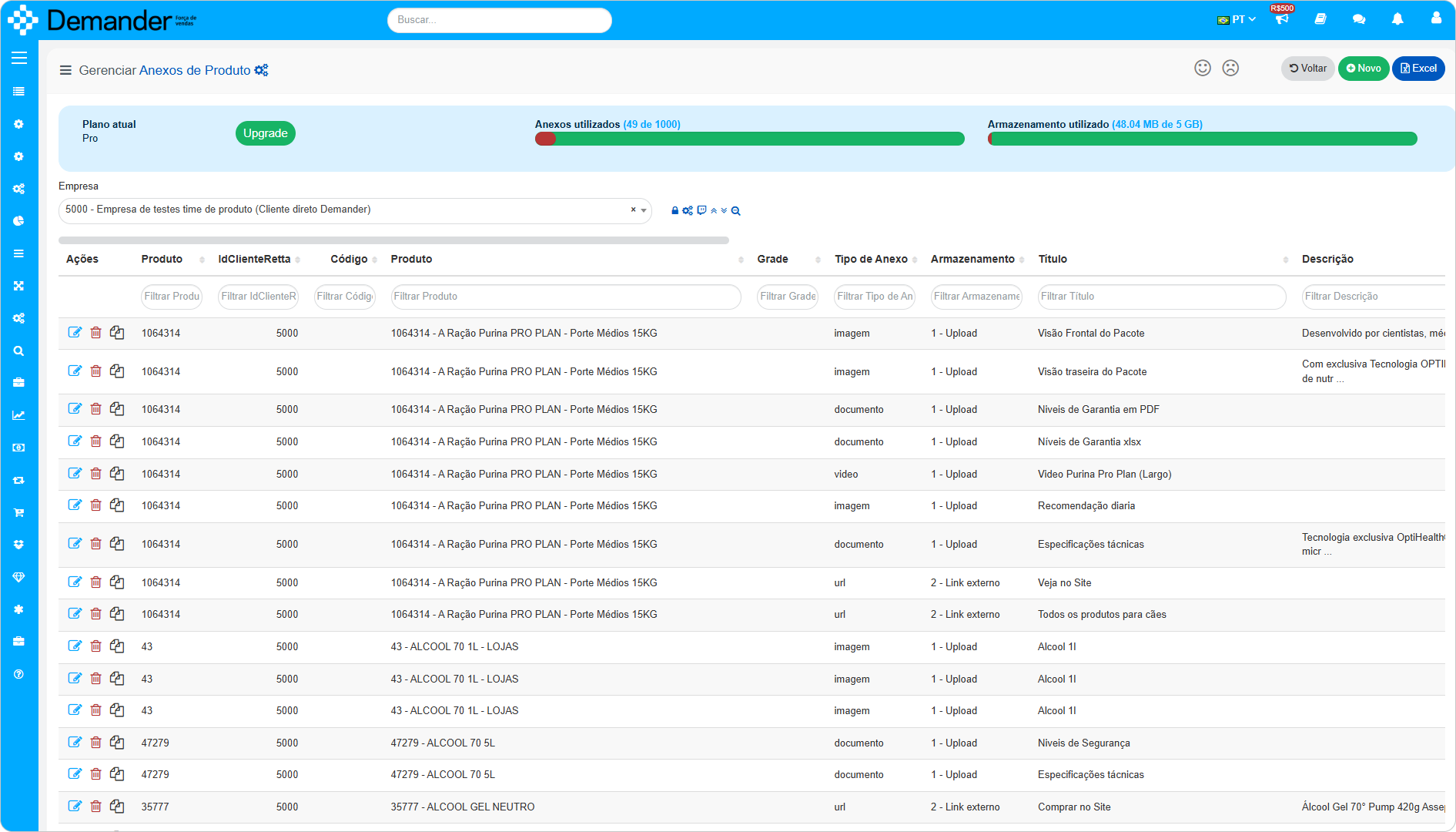Edit the Visão Frontal do Pacote row
Image resolution: width=1456 pixels, height=832 pixels.
point(75,333)
